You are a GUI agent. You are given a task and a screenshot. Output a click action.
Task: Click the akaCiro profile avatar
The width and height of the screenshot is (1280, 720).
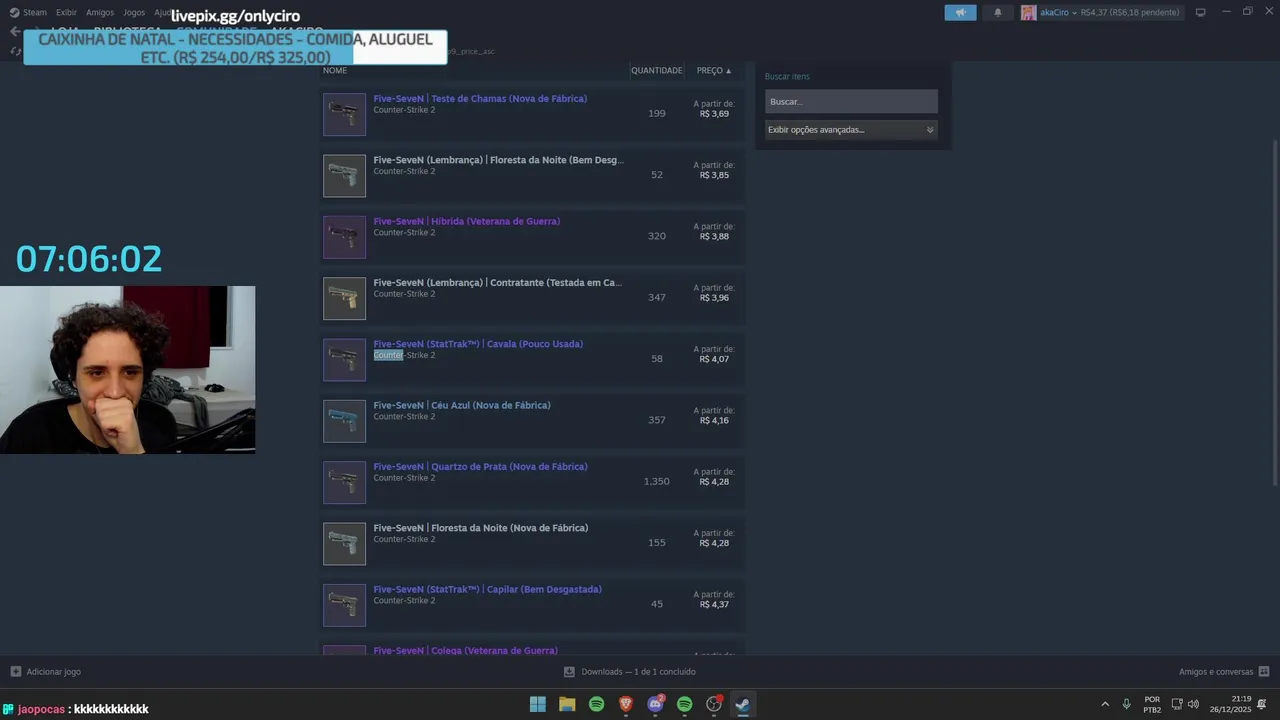click(1028, 12)
